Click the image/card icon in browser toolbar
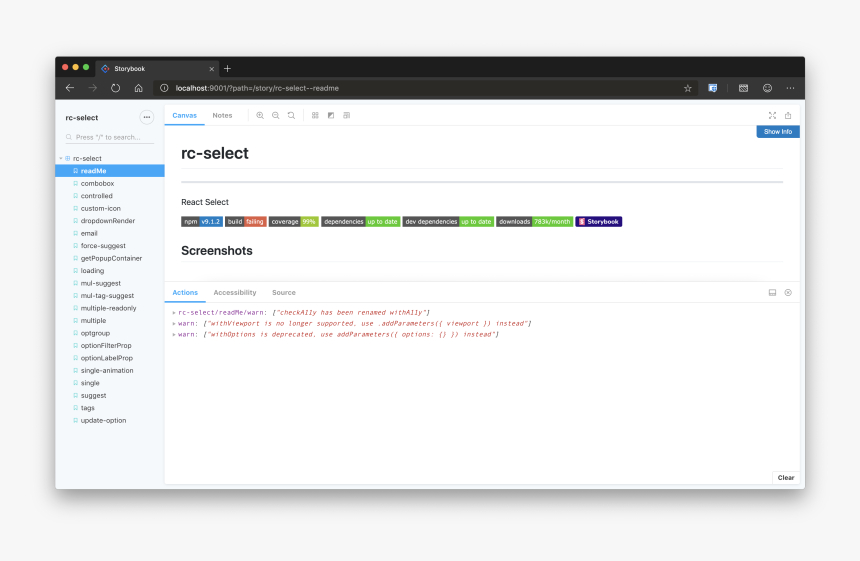Screen dimensions: 860x561 pyautogui.click(x=743, y=88)
